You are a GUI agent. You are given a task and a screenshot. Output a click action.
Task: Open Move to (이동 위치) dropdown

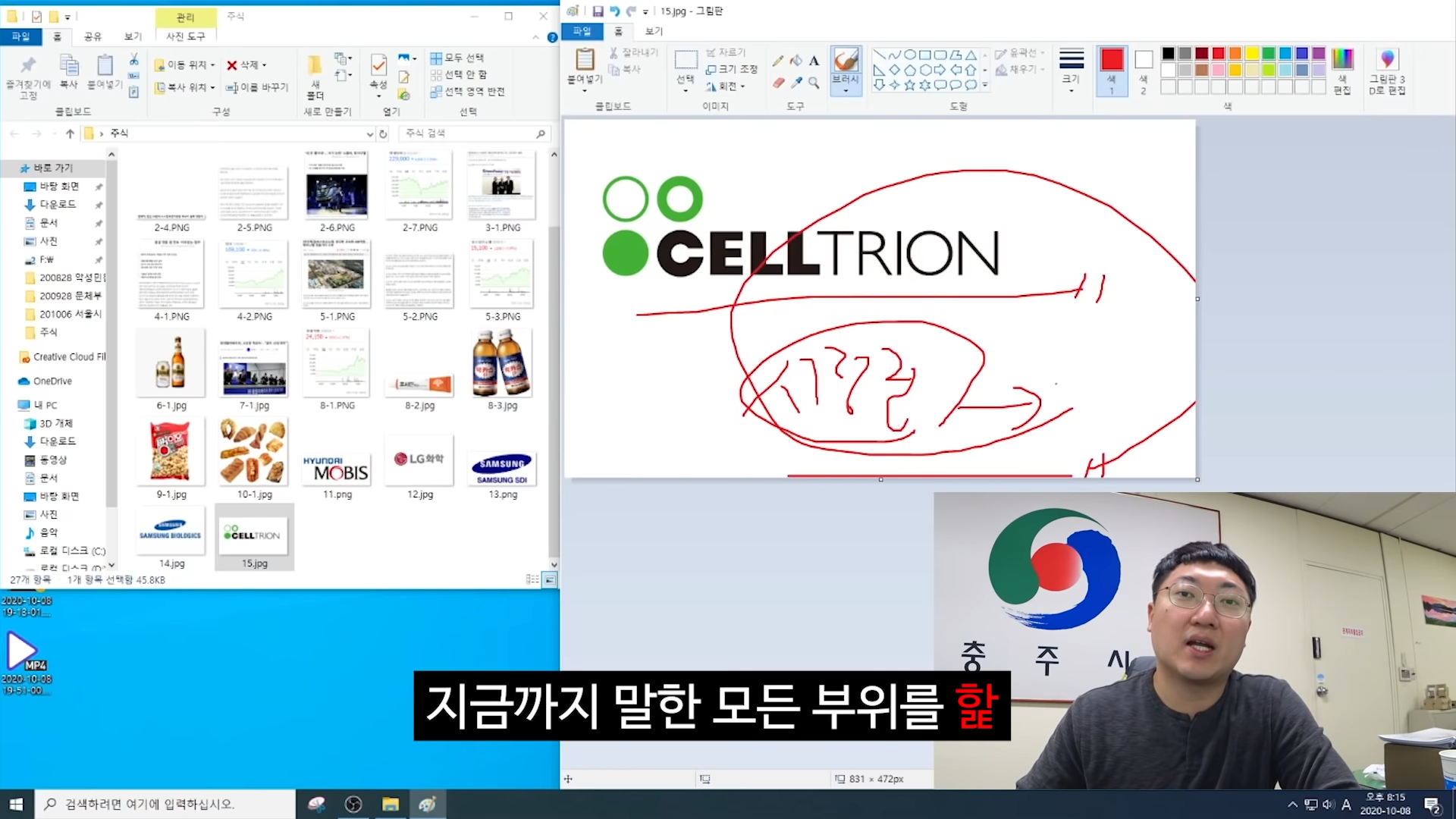point(185,64)
